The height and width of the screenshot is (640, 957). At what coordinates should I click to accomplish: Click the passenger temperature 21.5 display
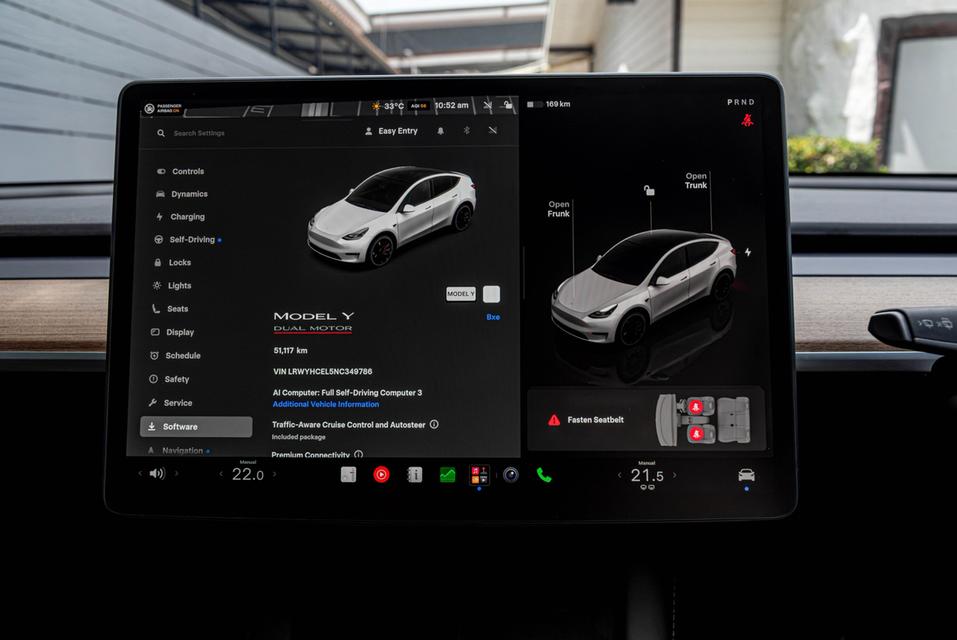coord(647,475)
